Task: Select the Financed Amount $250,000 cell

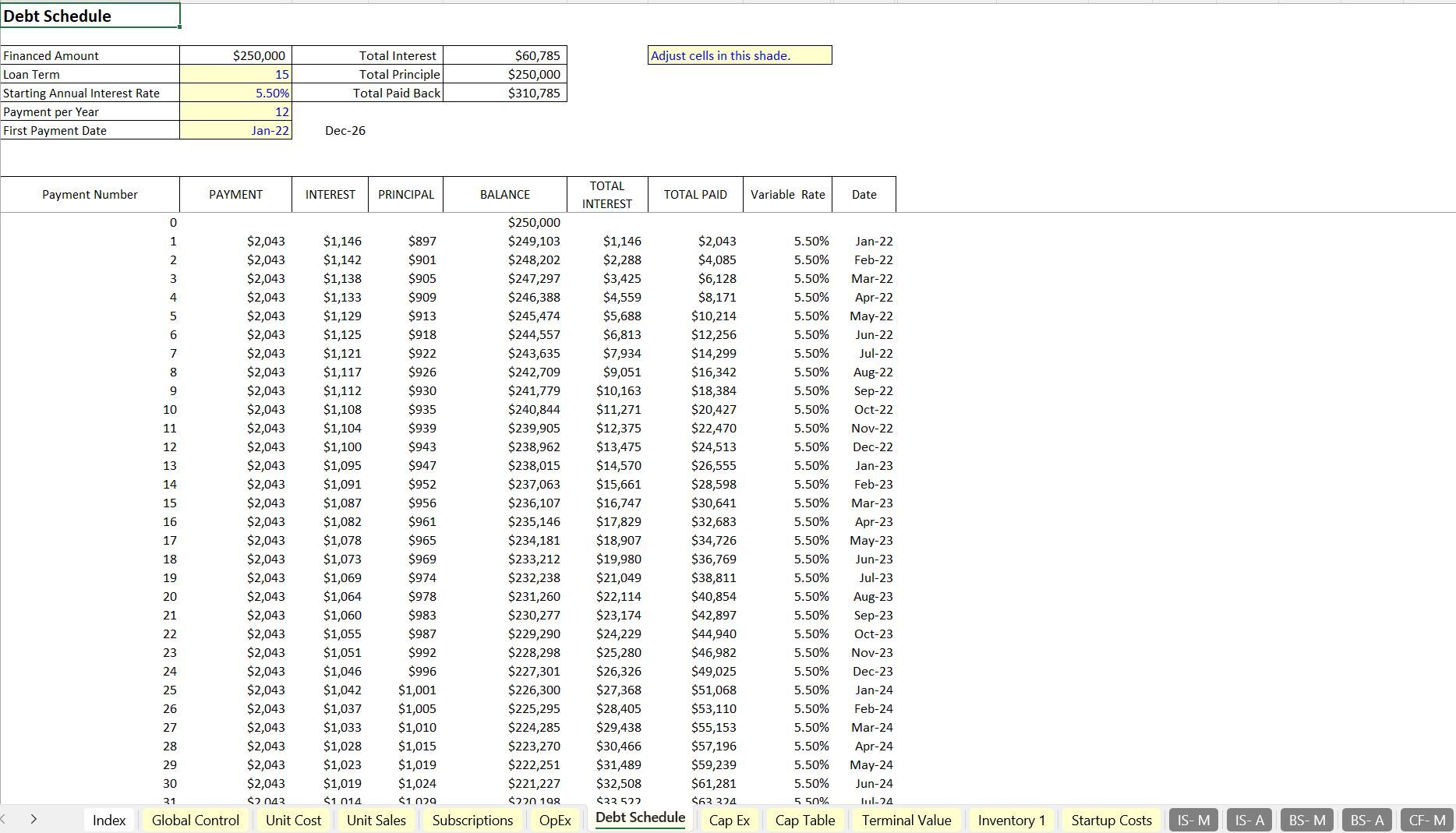Action: [235, 55]
